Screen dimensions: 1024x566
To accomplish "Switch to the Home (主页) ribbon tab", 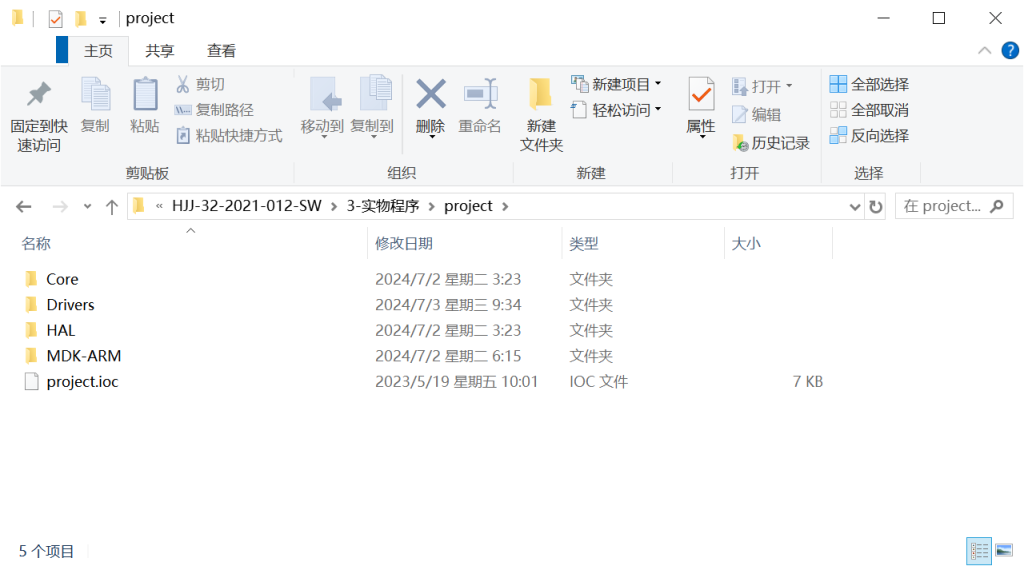I will (x=99, y=51).
